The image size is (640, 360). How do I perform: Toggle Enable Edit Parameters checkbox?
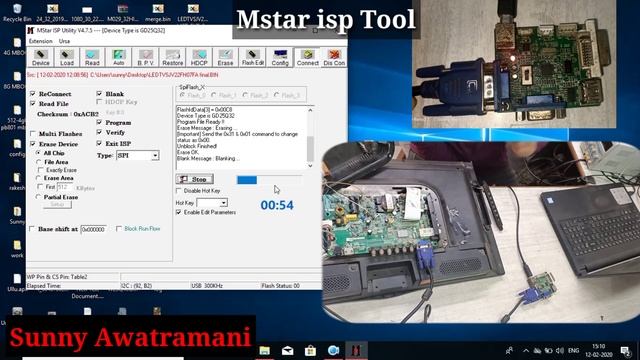pos(178,212)
